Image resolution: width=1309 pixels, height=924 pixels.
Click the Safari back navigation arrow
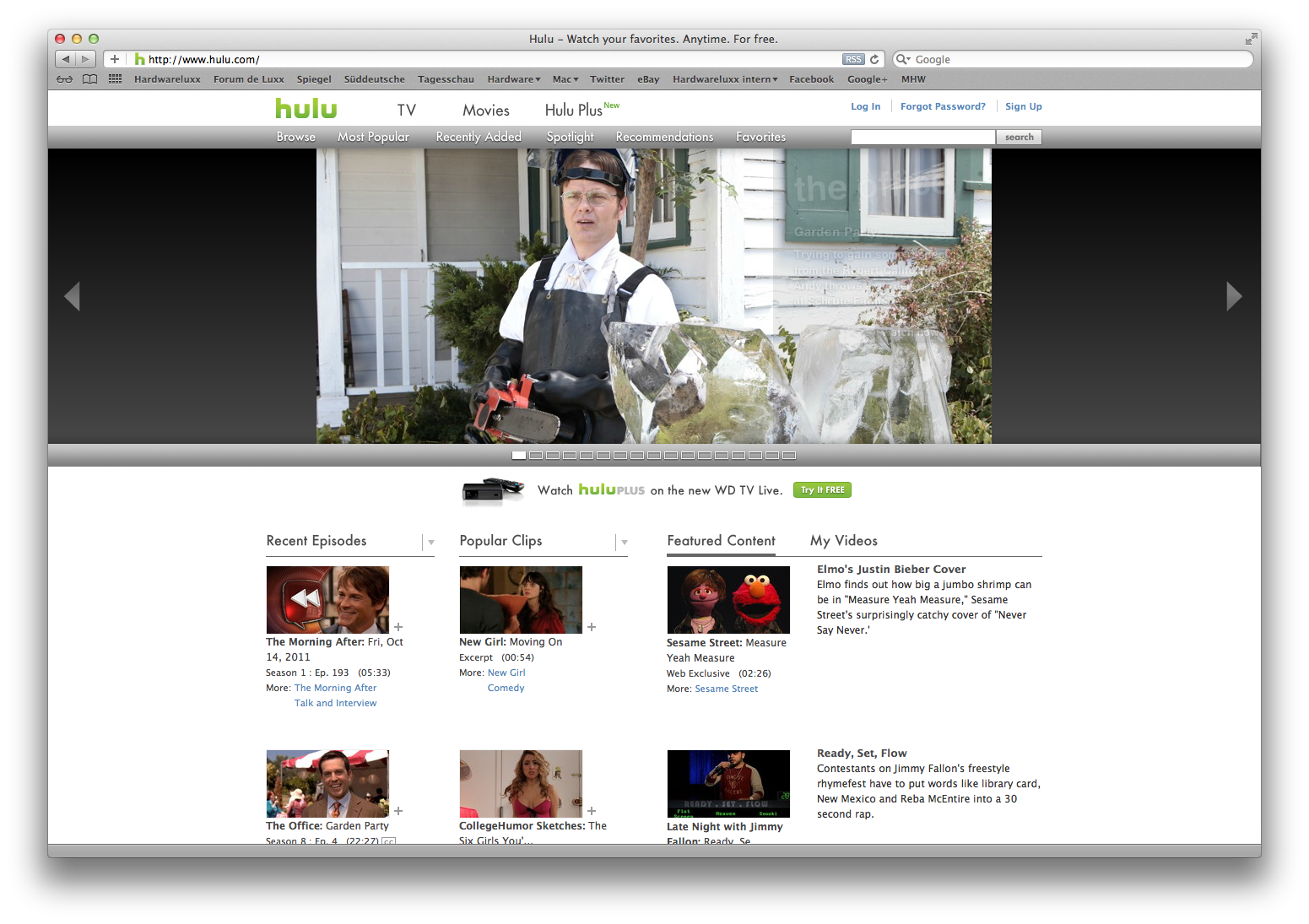66,59
